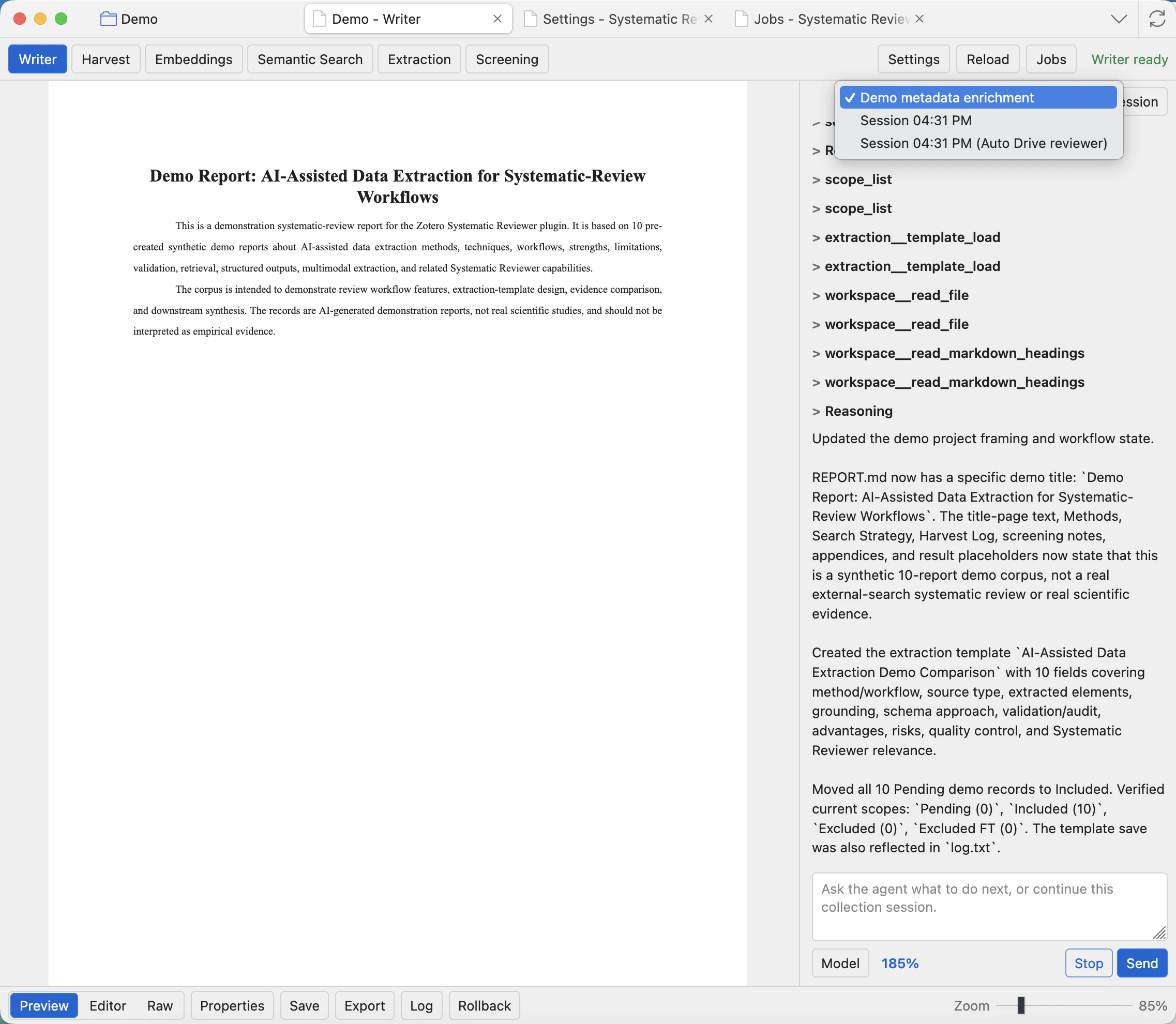Click the document icon on Settings tab

pos(530,19)
